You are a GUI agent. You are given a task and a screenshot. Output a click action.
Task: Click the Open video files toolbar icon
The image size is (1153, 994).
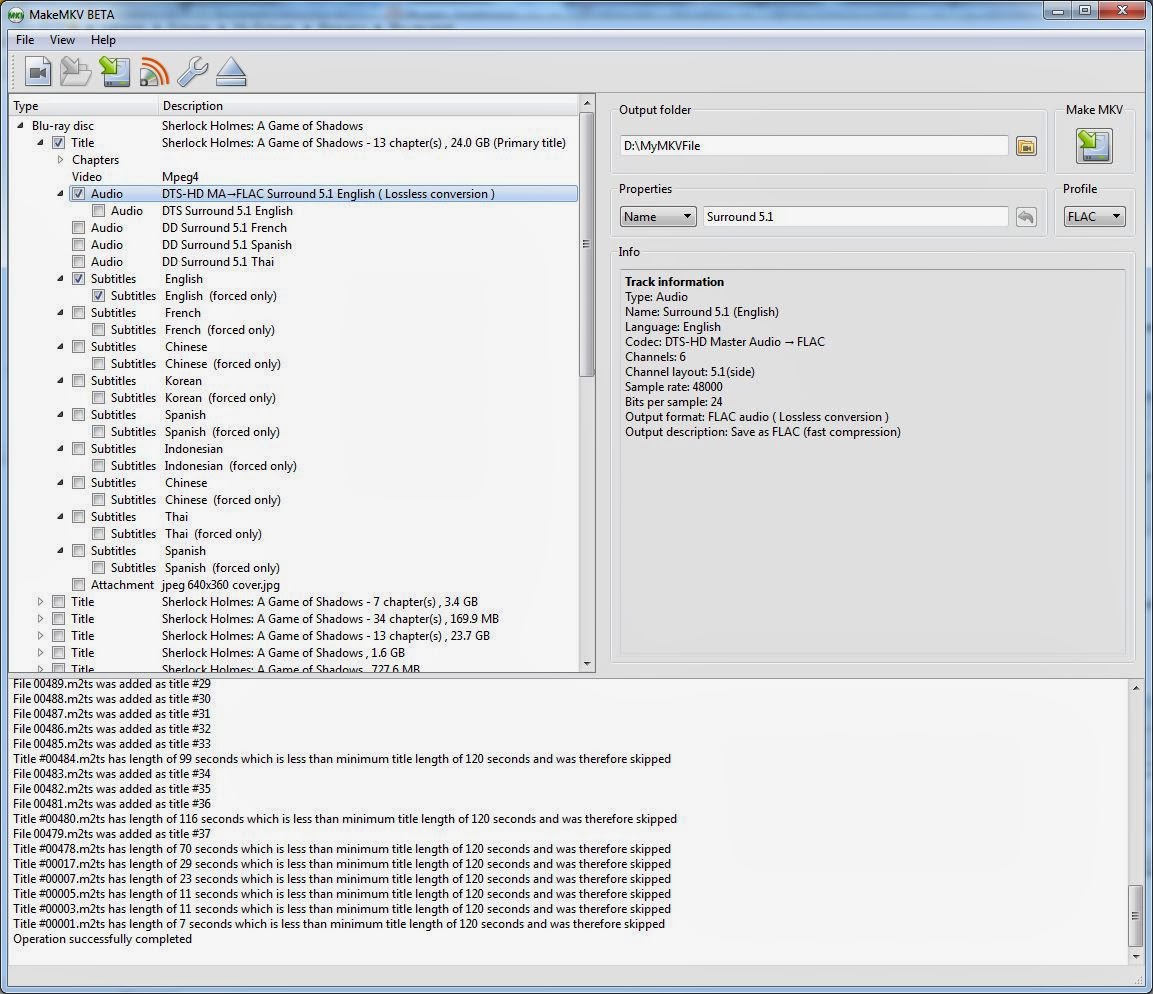[38, 71]
